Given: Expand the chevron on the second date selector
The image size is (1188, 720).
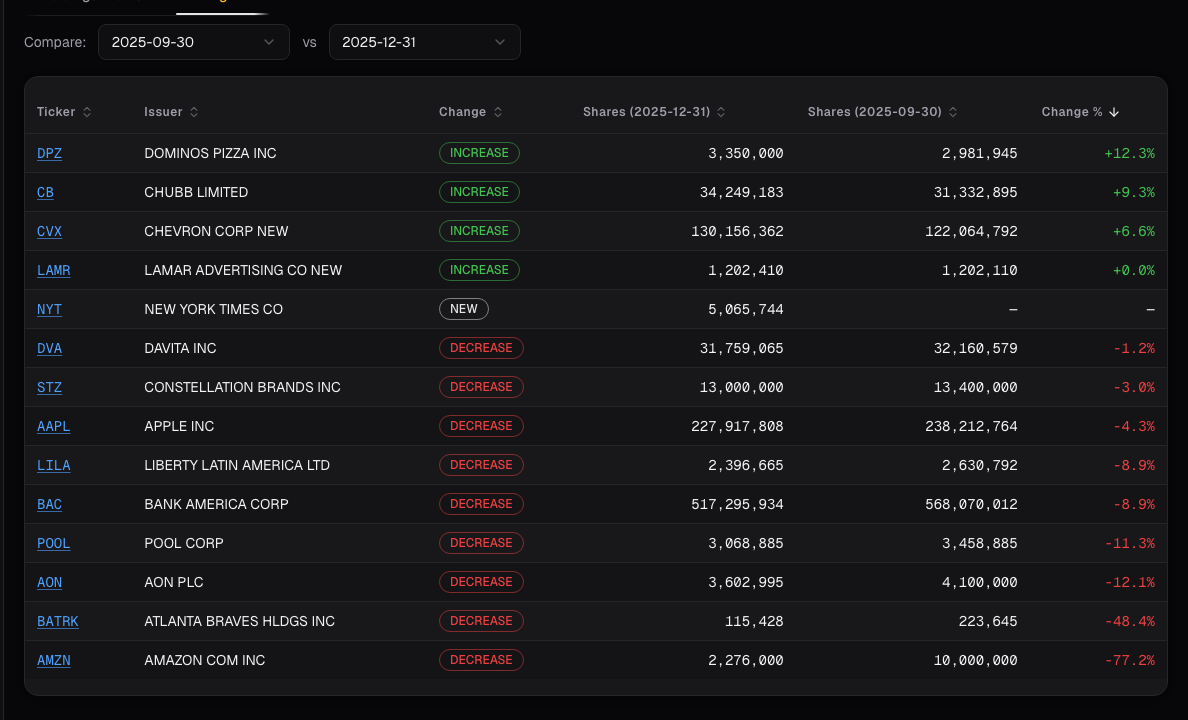Looking at the screenshot, I should point(499,42).
